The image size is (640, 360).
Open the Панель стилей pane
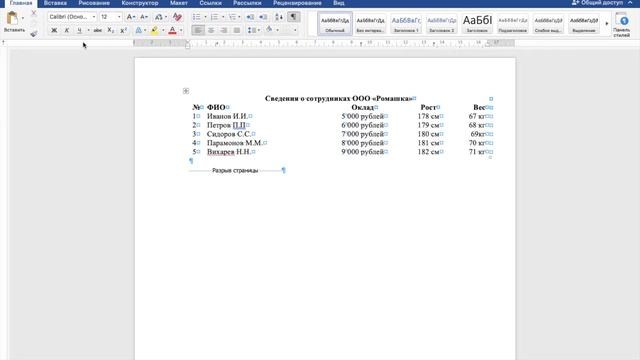click(x=621, y=24)
